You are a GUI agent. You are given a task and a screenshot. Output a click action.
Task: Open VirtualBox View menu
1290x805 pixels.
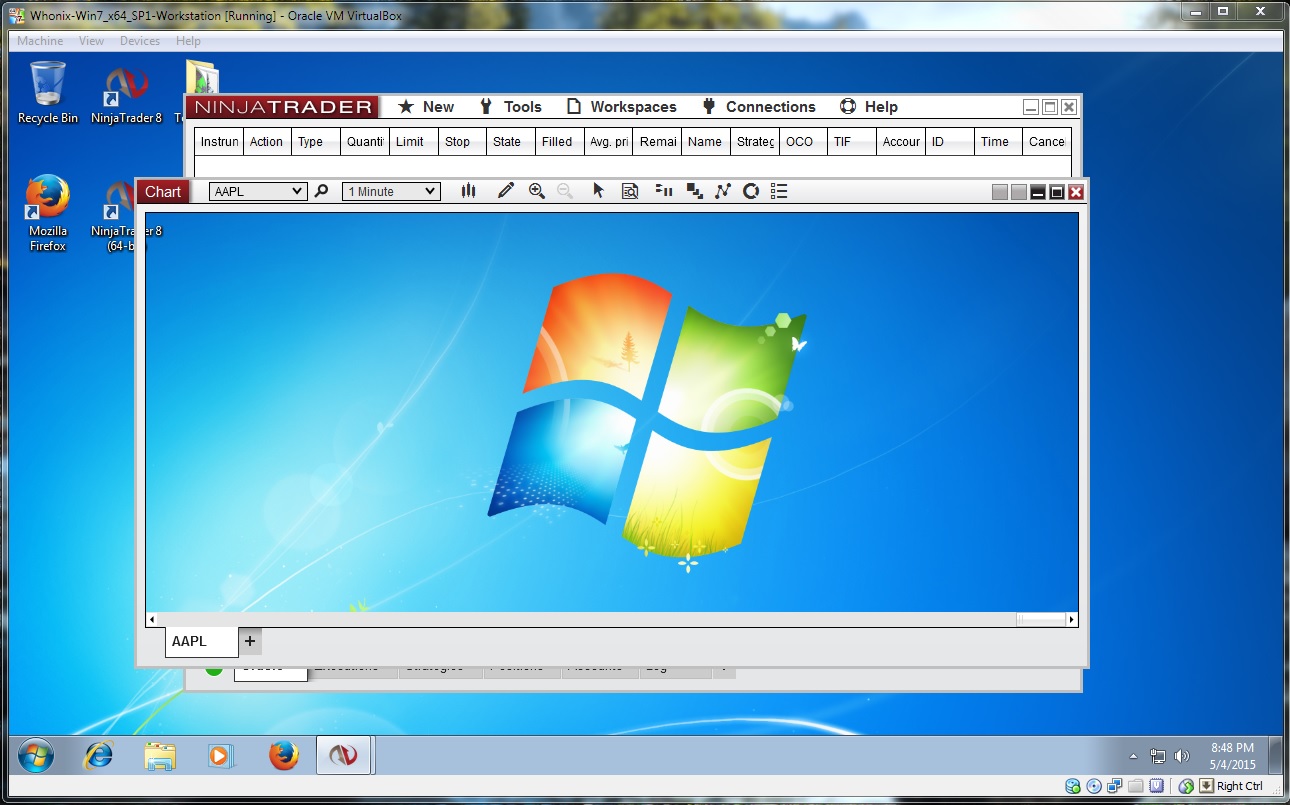pos(91,41)
